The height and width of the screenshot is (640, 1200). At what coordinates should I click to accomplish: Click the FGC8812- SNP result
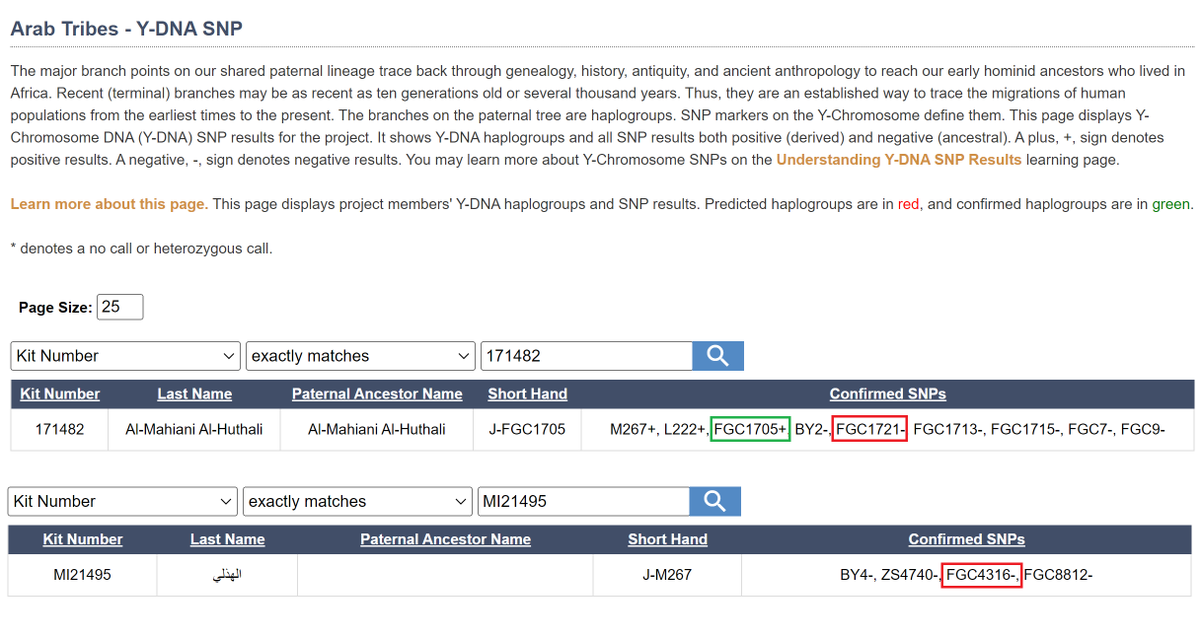coord(1059,575)
